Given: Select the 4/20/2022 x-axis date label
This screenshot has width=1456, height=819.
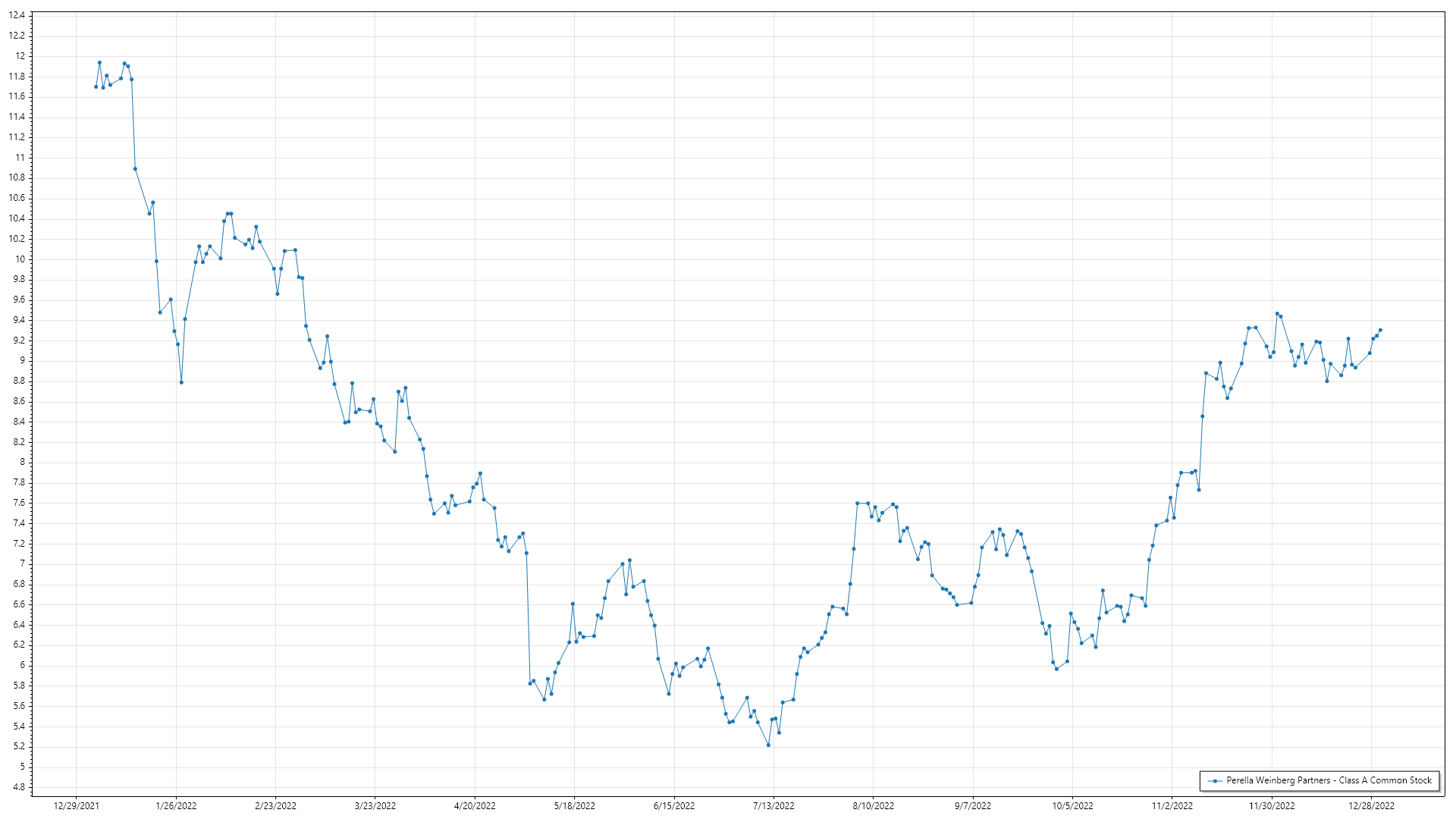Looking at the screenshot, I should coord(475,806).
